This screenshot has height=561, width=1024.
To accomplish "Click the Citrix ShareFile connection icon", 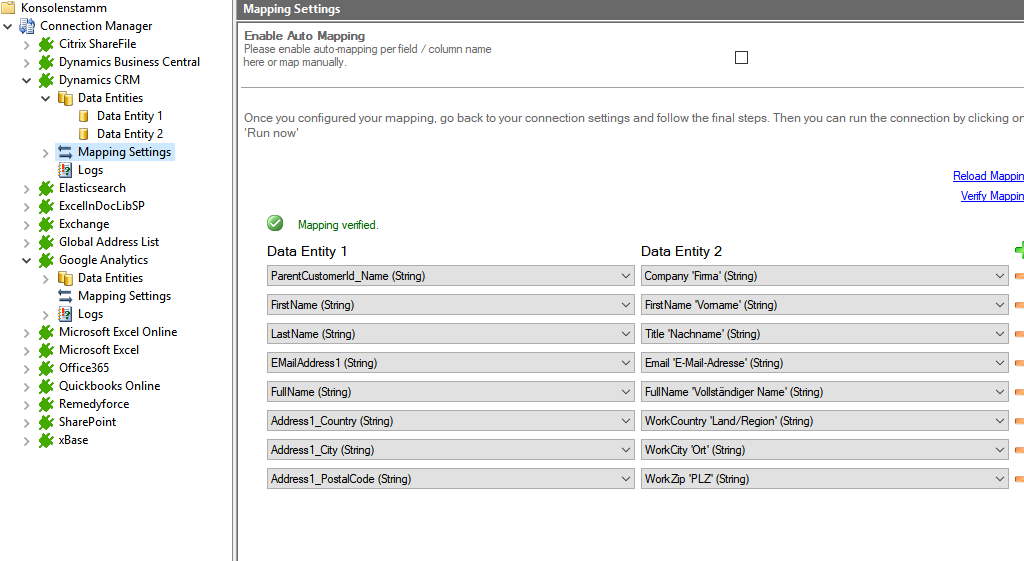I will tap(46, 44).
